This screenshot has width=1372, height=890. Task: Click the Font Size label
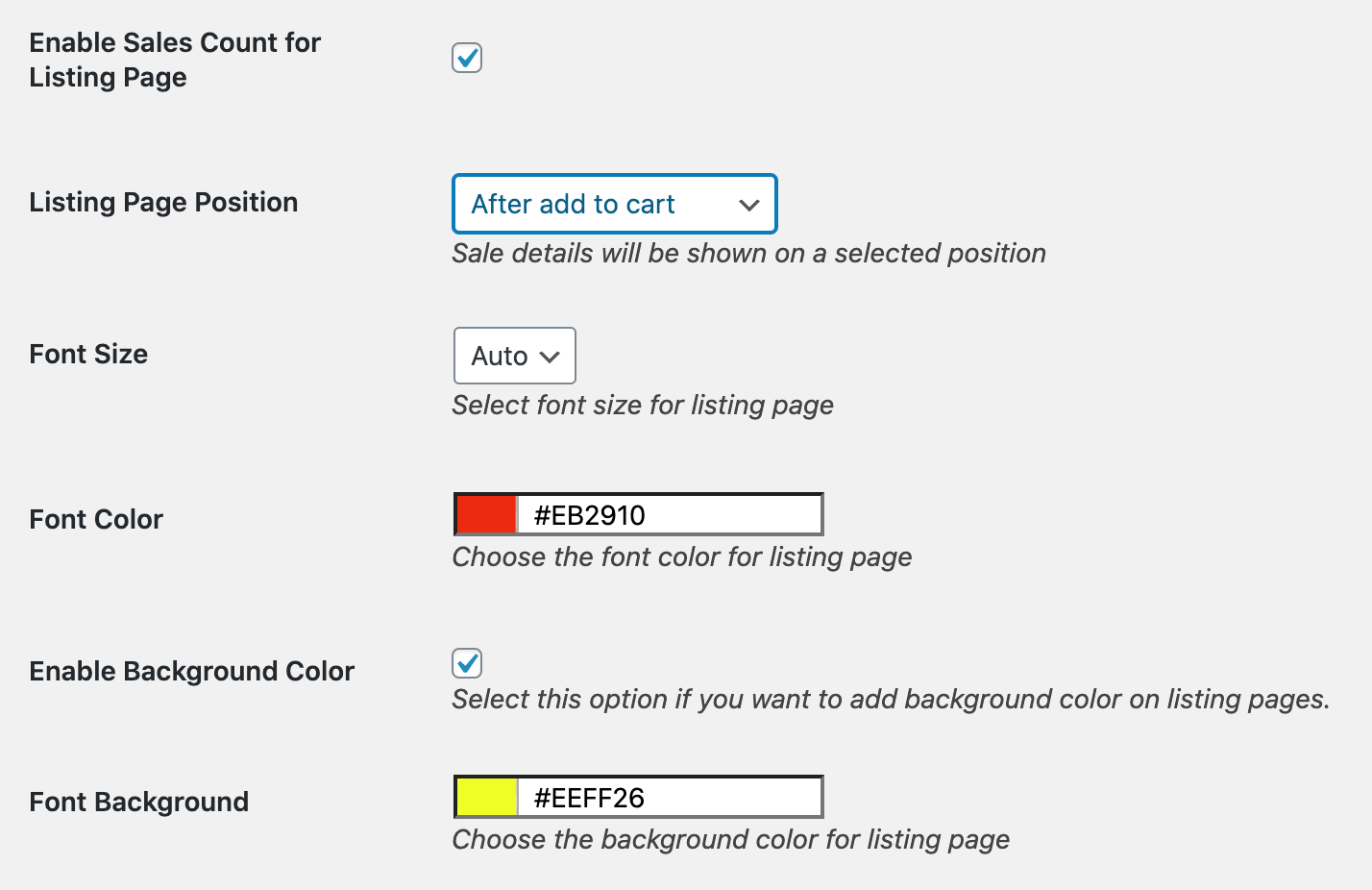88,354
